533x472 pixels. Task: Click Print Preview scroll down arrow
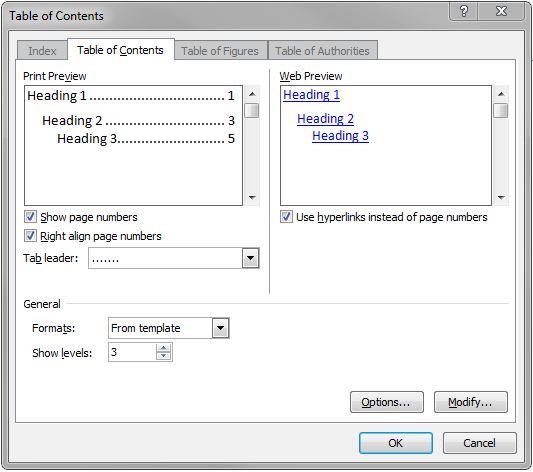(252, 197)
